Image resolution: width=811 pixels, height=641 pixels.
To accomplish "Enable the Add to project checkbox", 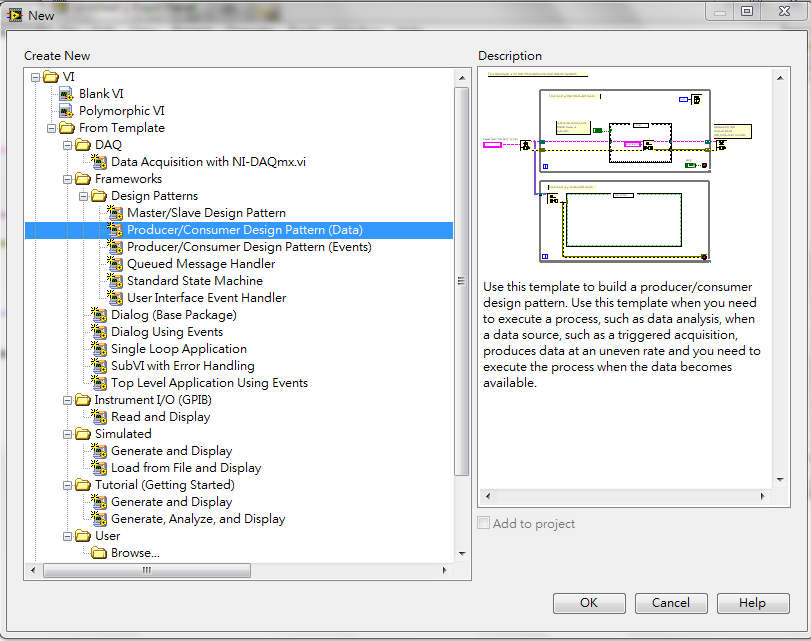I will [483, 522].
